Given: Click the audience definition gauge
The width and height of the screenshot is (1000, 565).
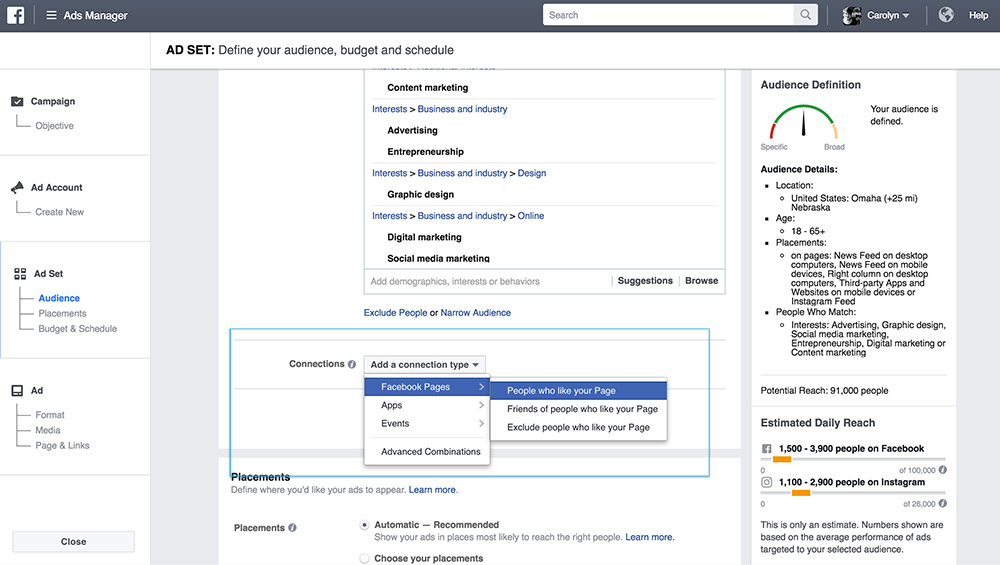Looking at the screenshot, I should coord(803,122).
